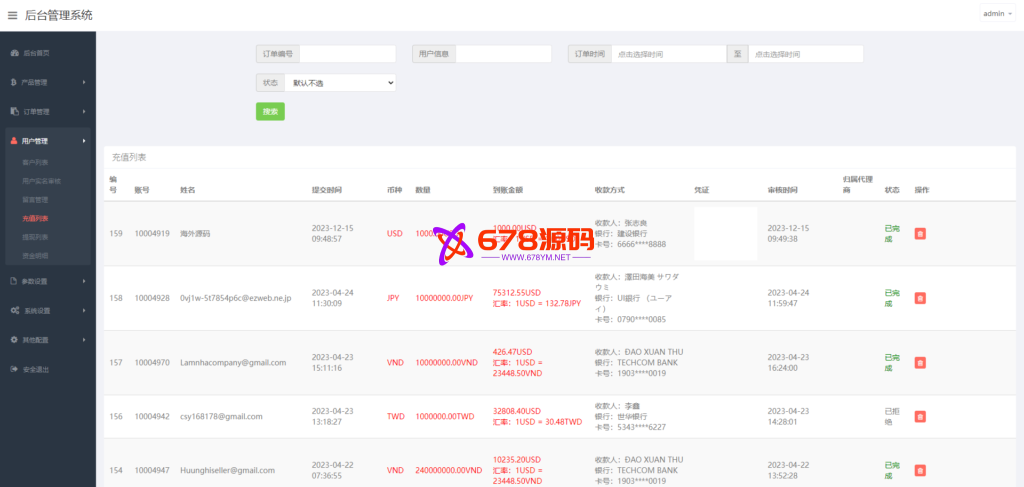Click arrival amount 32808.40USD

tap(517, 411)
